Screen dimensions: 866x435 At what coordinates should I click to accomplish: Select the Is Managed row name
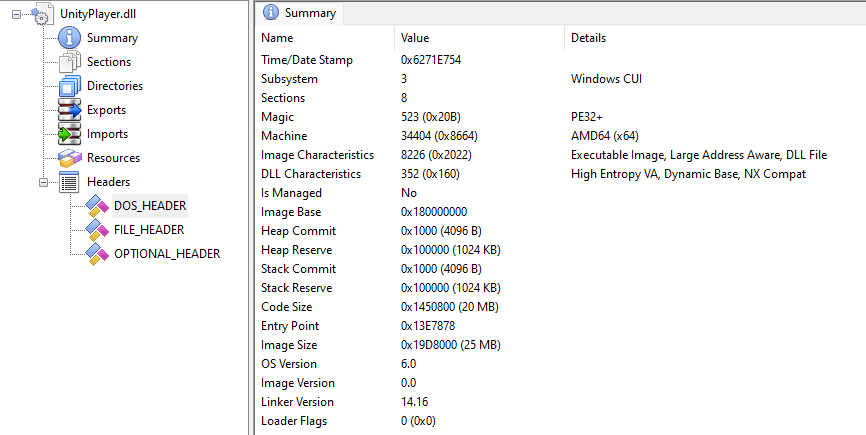(291, 193)
